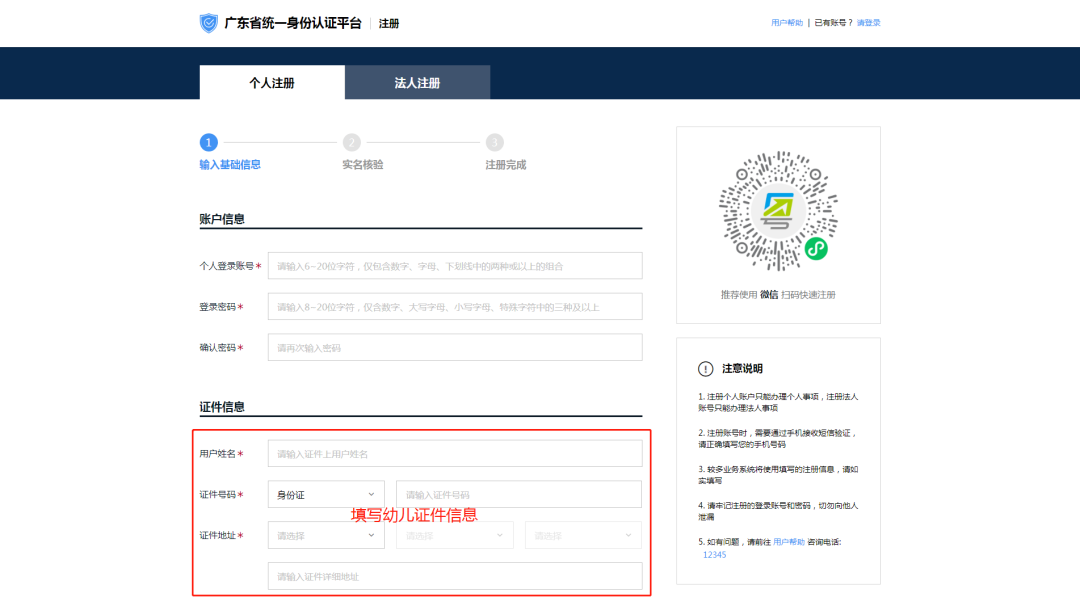Click the 确认密码 input box
Screen dimensions: 1080x610
pyautogui.click(x=455, y=348)
